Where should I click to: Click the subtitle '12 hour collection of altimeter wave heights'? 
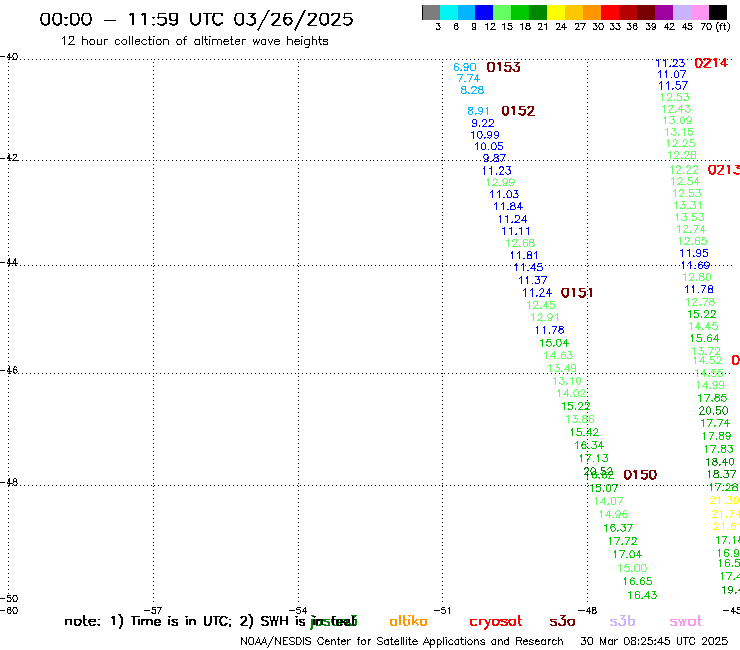tap(194, 41)
